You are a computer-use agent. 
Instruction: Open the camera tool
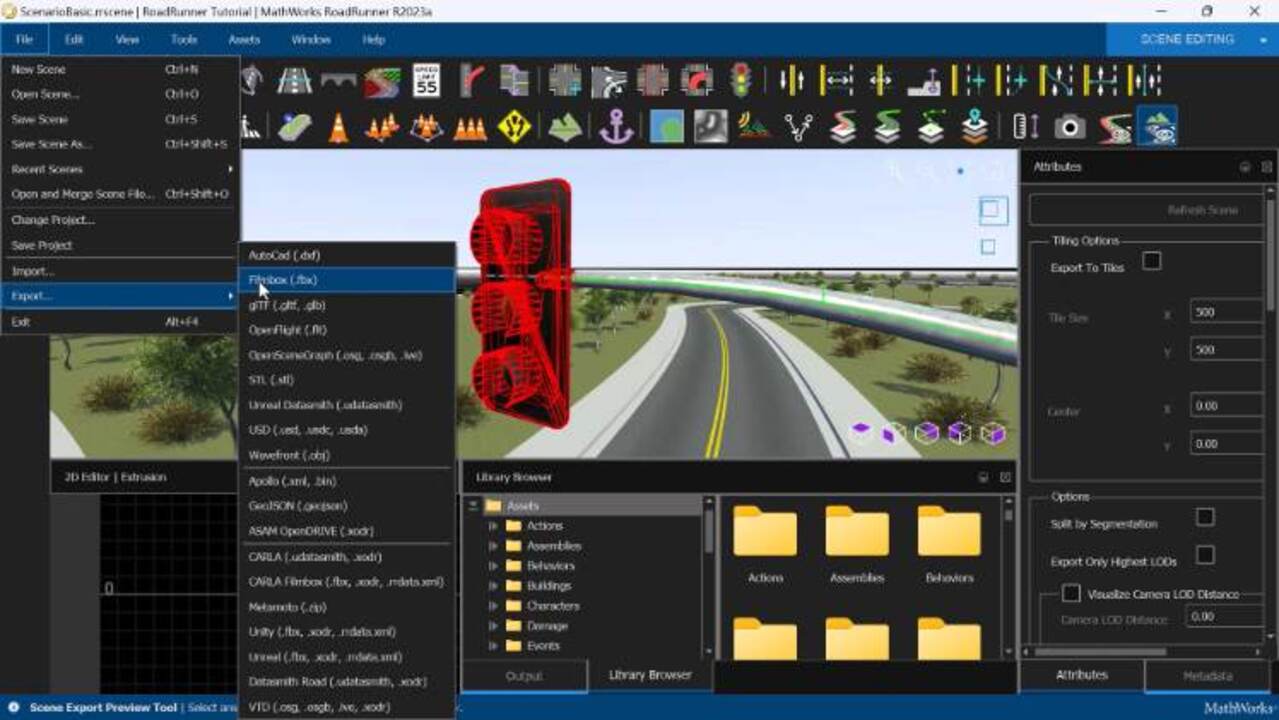click(1071, 125)
